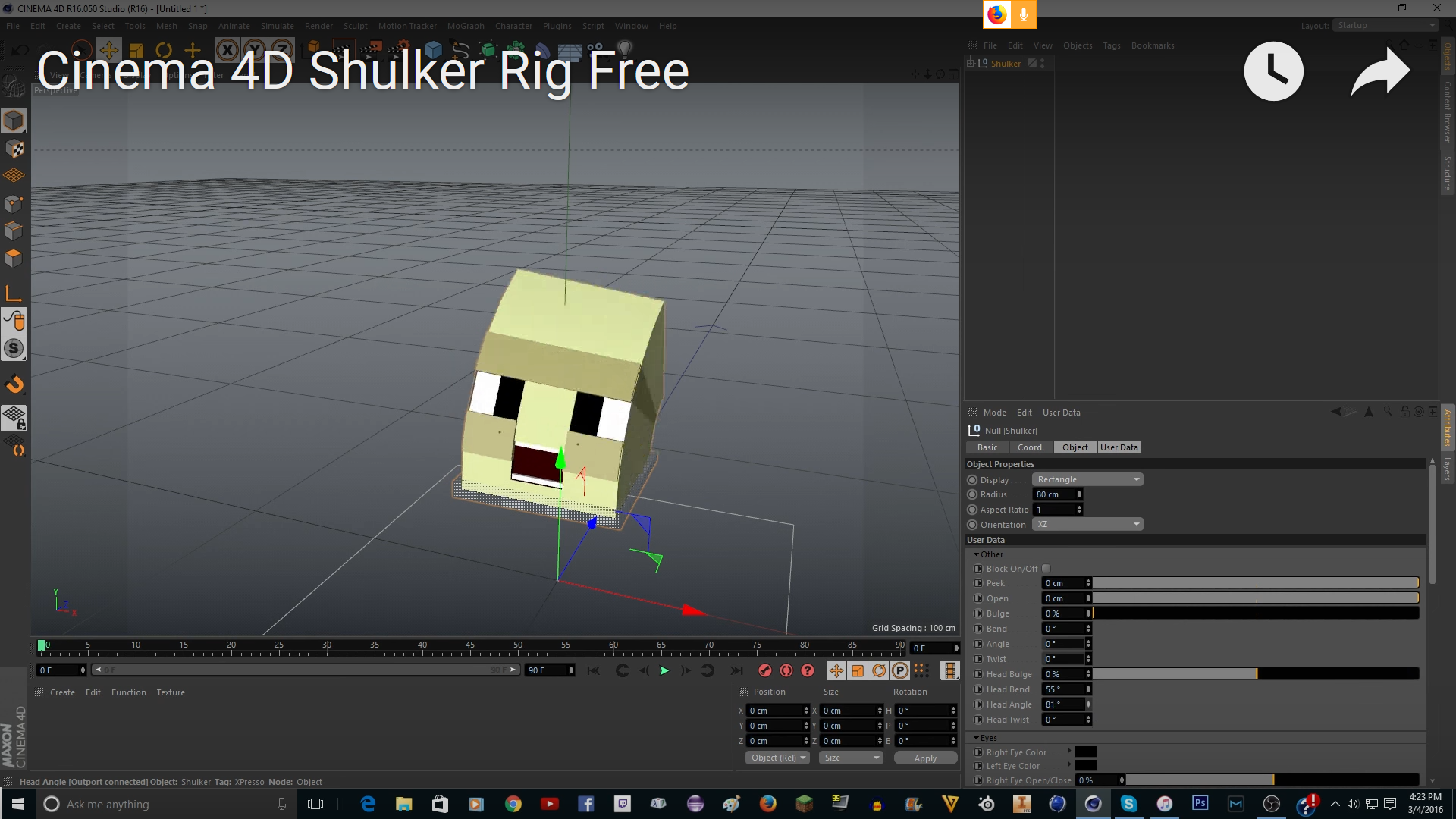1456x819 pixels.
Task: Select the Move tool in top toolbar
Action: (108, 51)
